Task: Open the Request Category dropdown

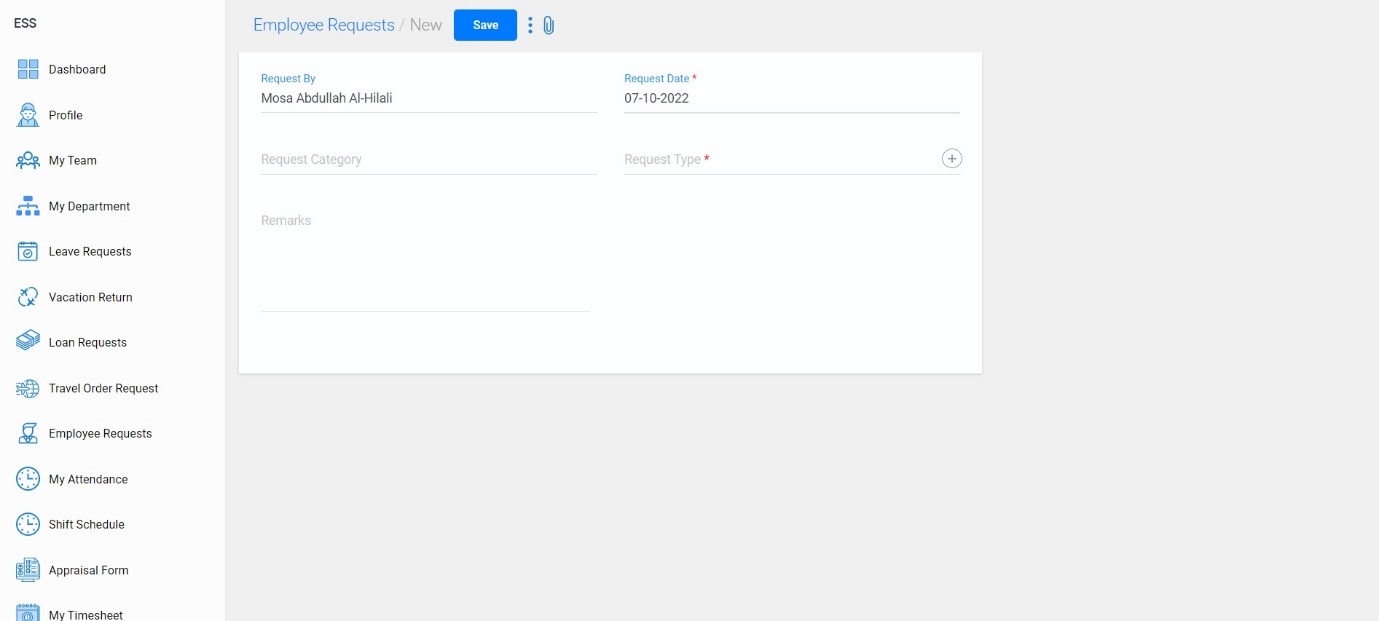Action: [x=428, y=159]
